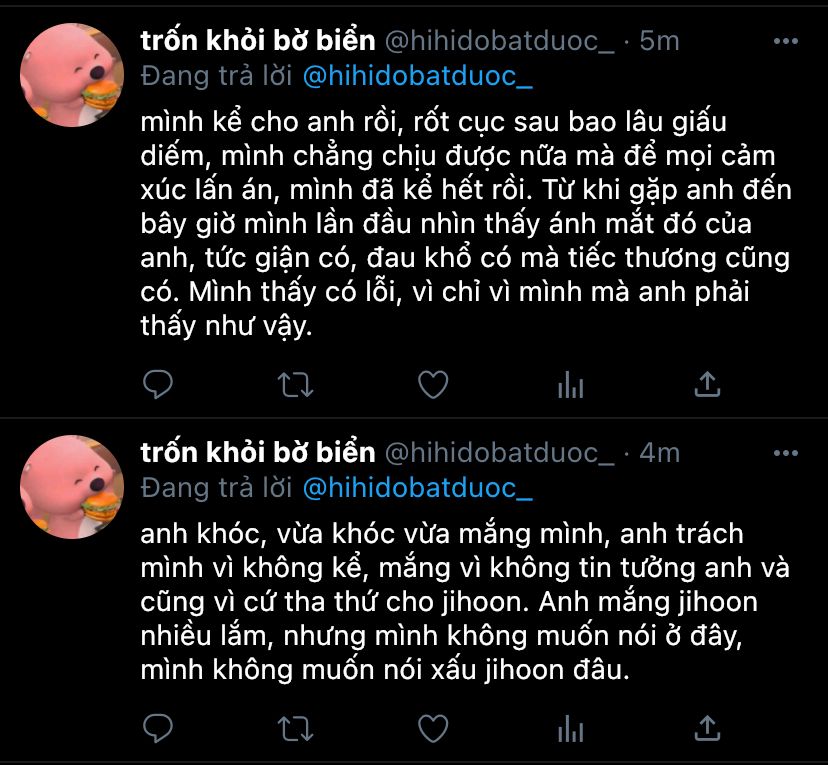
Task: Open @hihidobatduoc_ mention link in first tweet
Action: pyautogui.click(x=418, y=77)
